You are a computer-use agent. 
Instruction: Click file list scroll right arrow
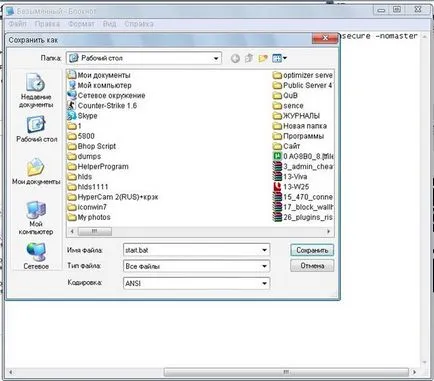(329, 231)
